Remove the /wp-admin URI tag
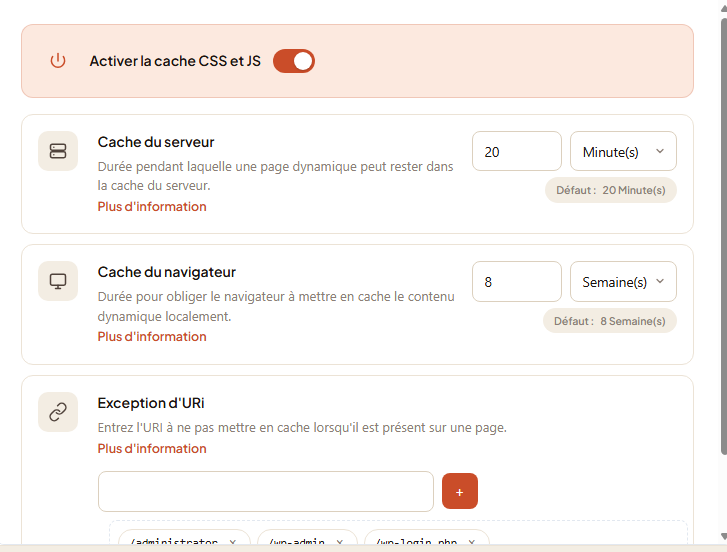Screen dimensions: 727x552 340,541
